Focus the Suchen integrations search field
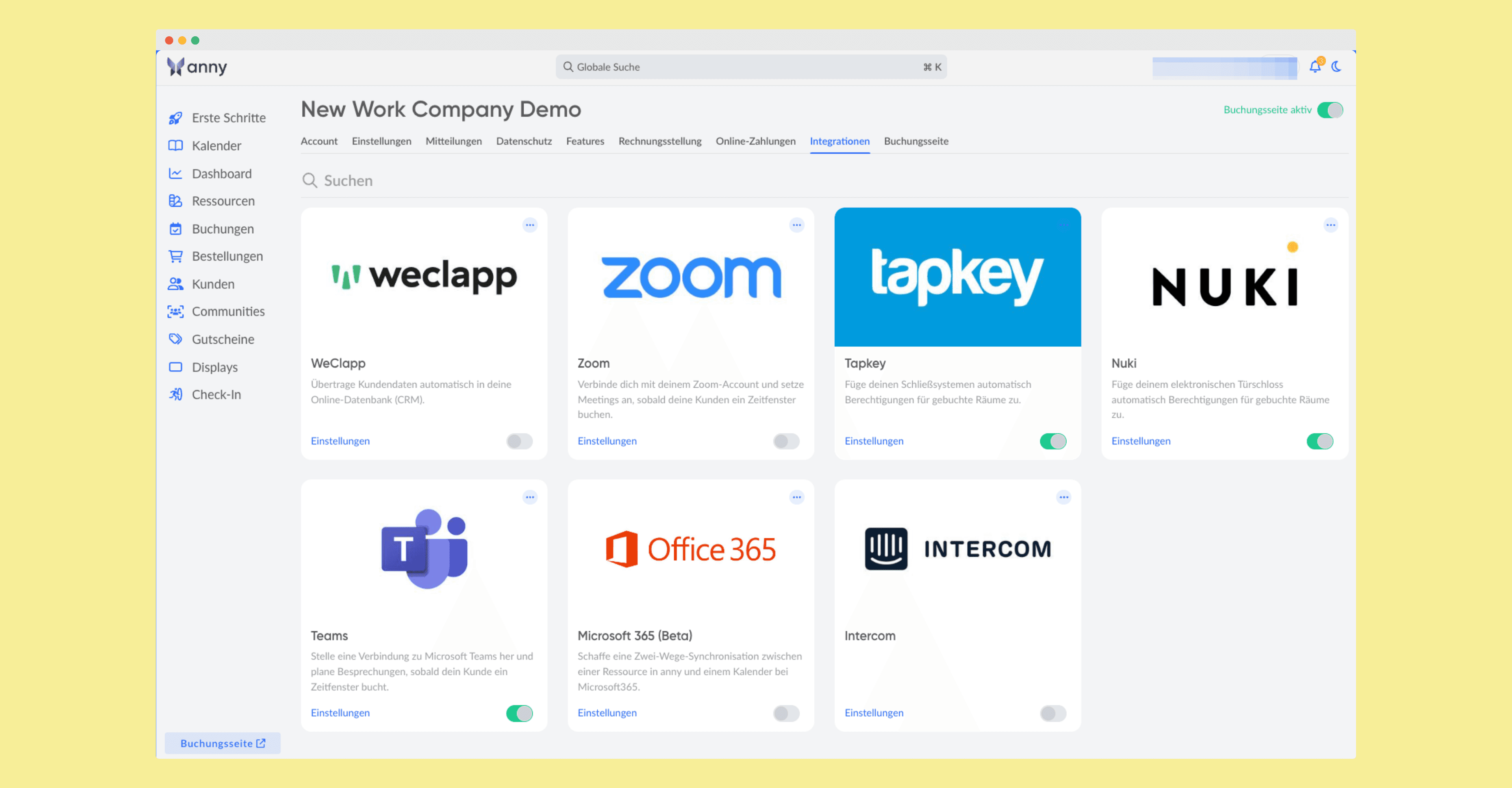The width and height of the screenshot is (1512, 788). coord(824,180)
